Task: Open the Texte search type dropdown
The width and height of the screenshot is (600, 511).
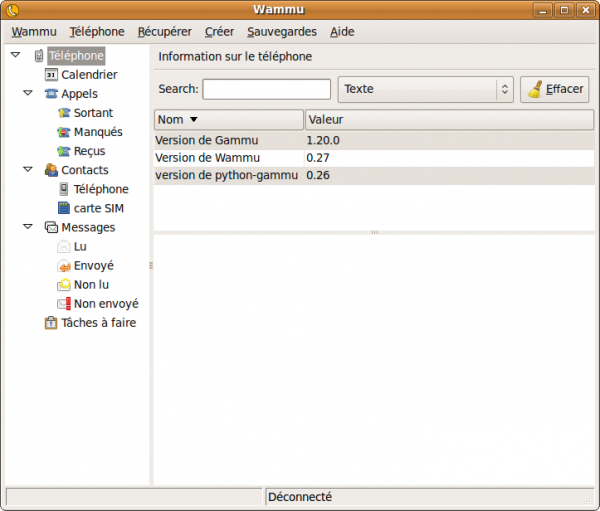Action: coord(426,89)
